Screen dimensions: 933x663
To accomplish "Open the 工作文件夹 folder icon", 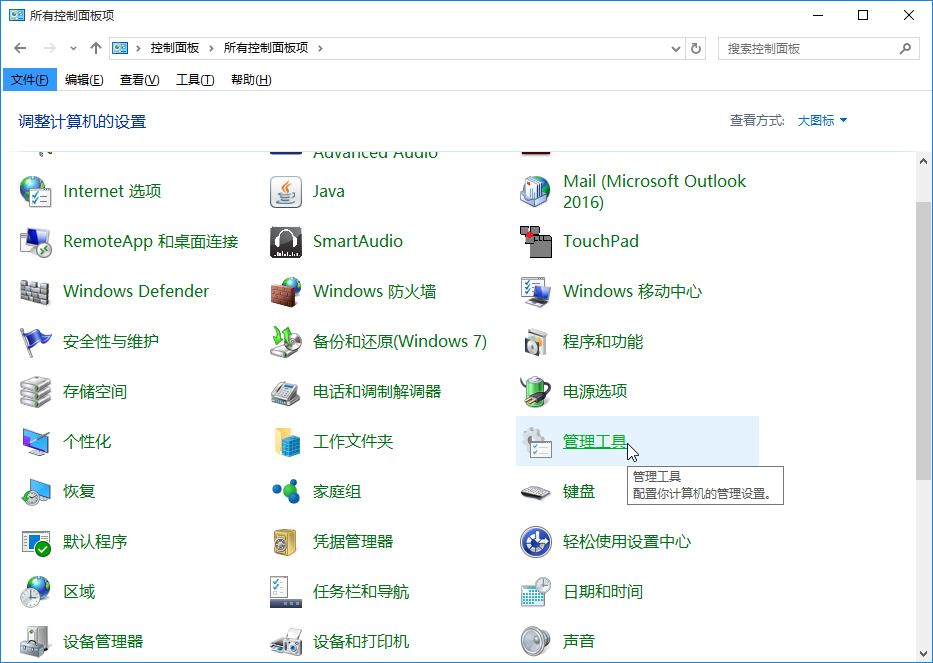I will 287,442.
